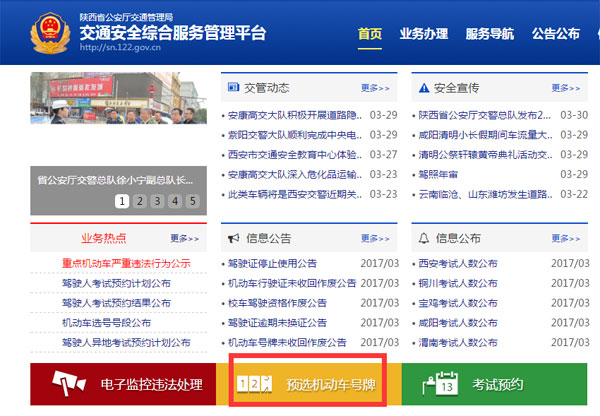The width and height of the screenshot is (600, 416).
Task: Click the 交通安全综合服务管理平台 title
Action: [x=173, y=33]
